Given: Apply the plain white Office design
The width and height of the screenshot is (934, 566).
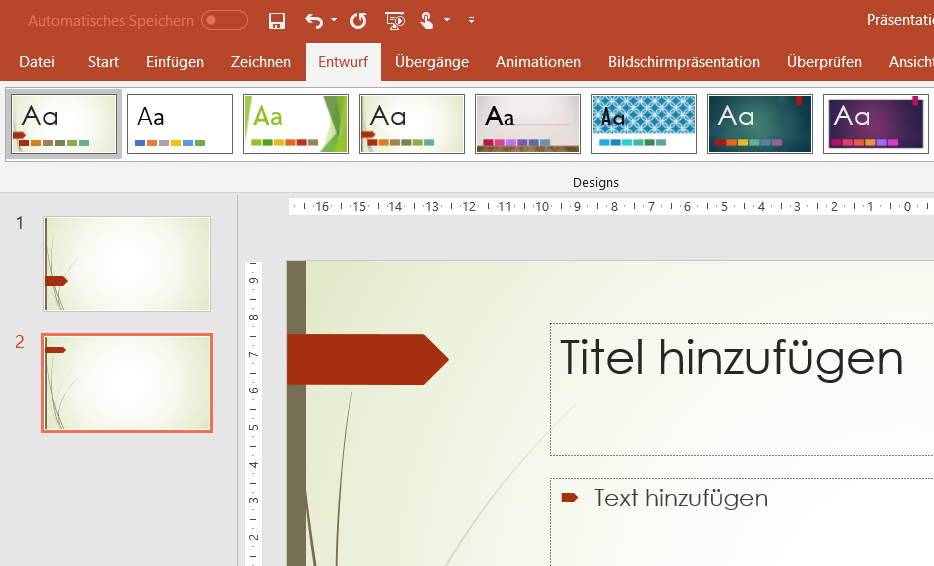Looking at the screenshot, I should point(180,124).
